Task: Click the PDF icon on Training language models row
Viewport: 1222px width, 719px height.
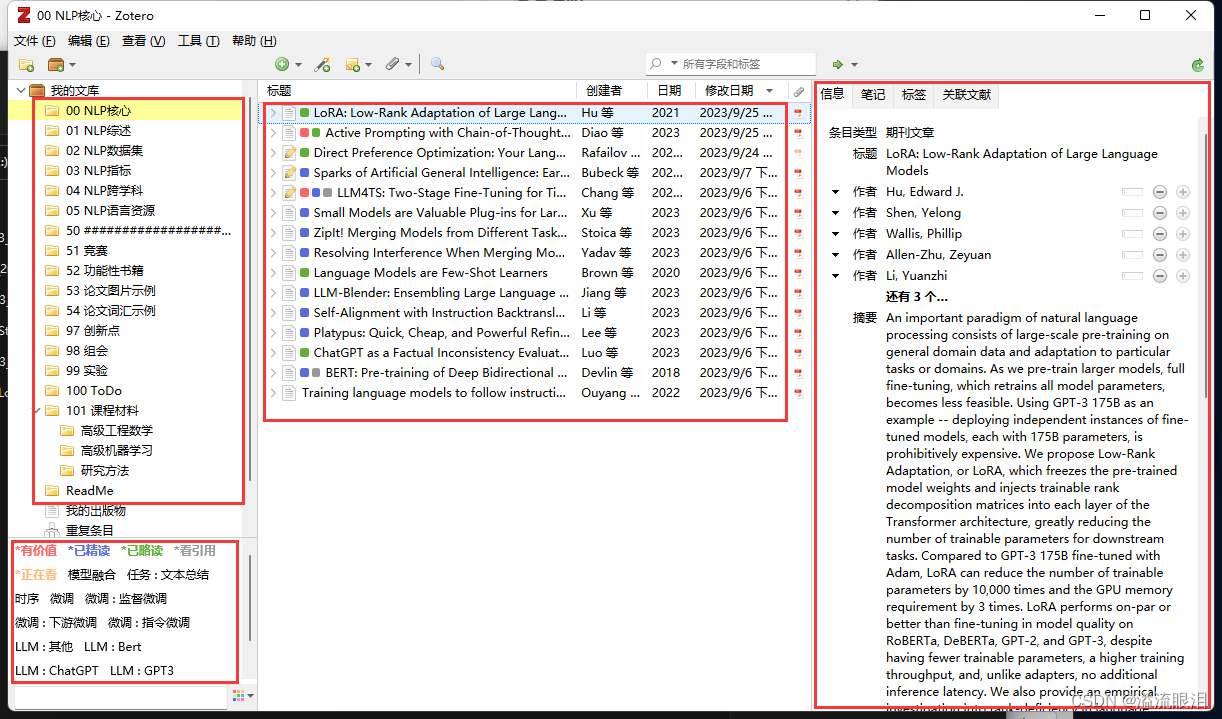Action: [x=799, y=393]
